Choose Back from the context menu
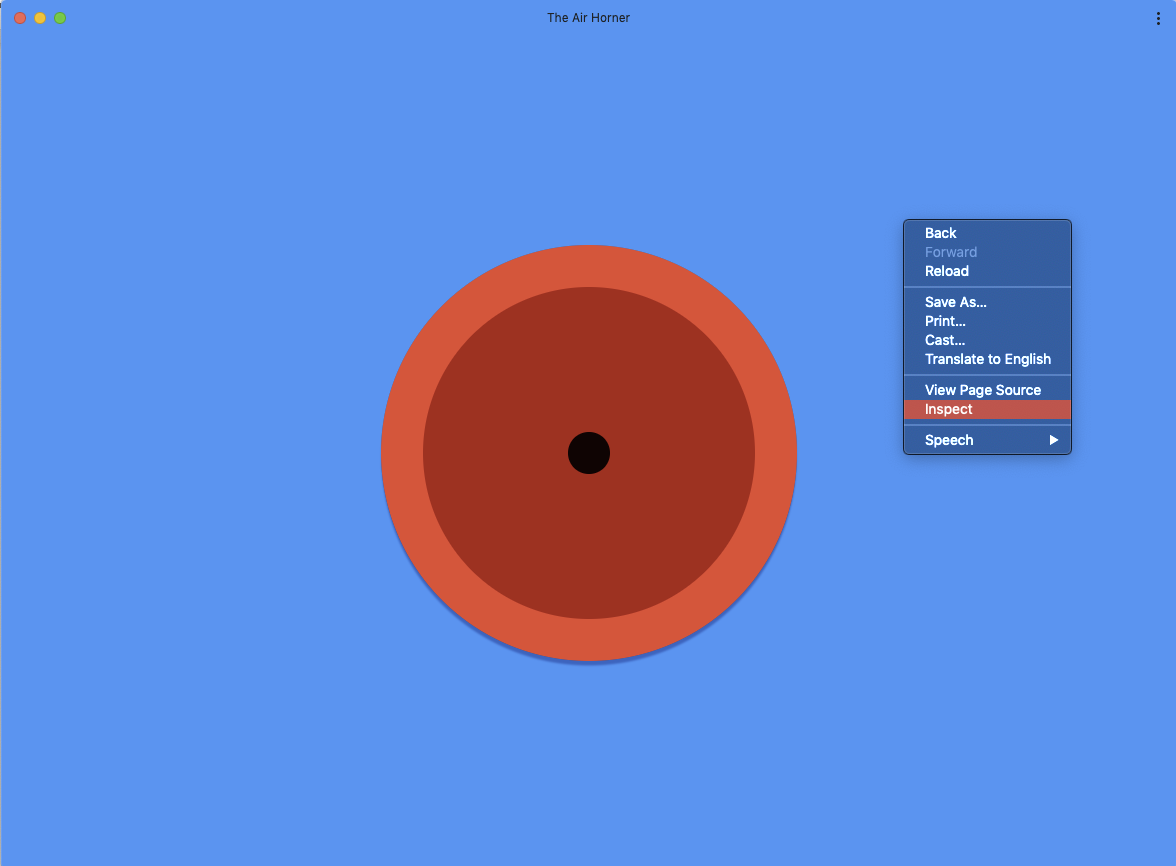This screenshot has height=866, width=1176. click(x=940, y=233)
